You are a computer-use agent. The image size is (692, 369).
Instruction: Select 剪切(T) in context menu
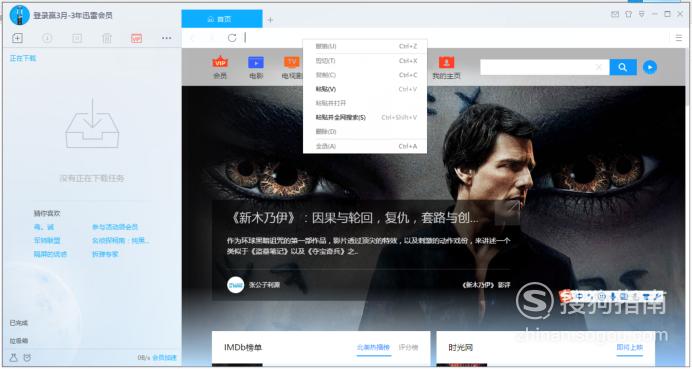point(365,61)
